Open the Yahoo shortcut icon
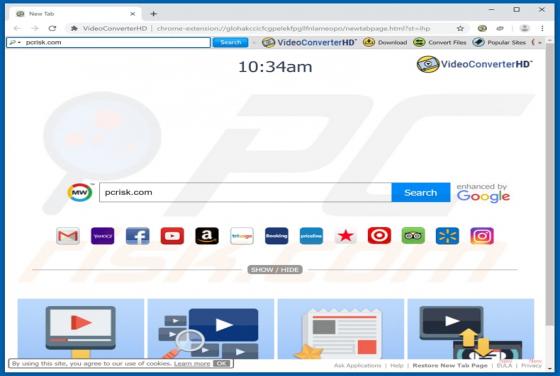This screenshot has height=376, width=560. coord(102,236)
